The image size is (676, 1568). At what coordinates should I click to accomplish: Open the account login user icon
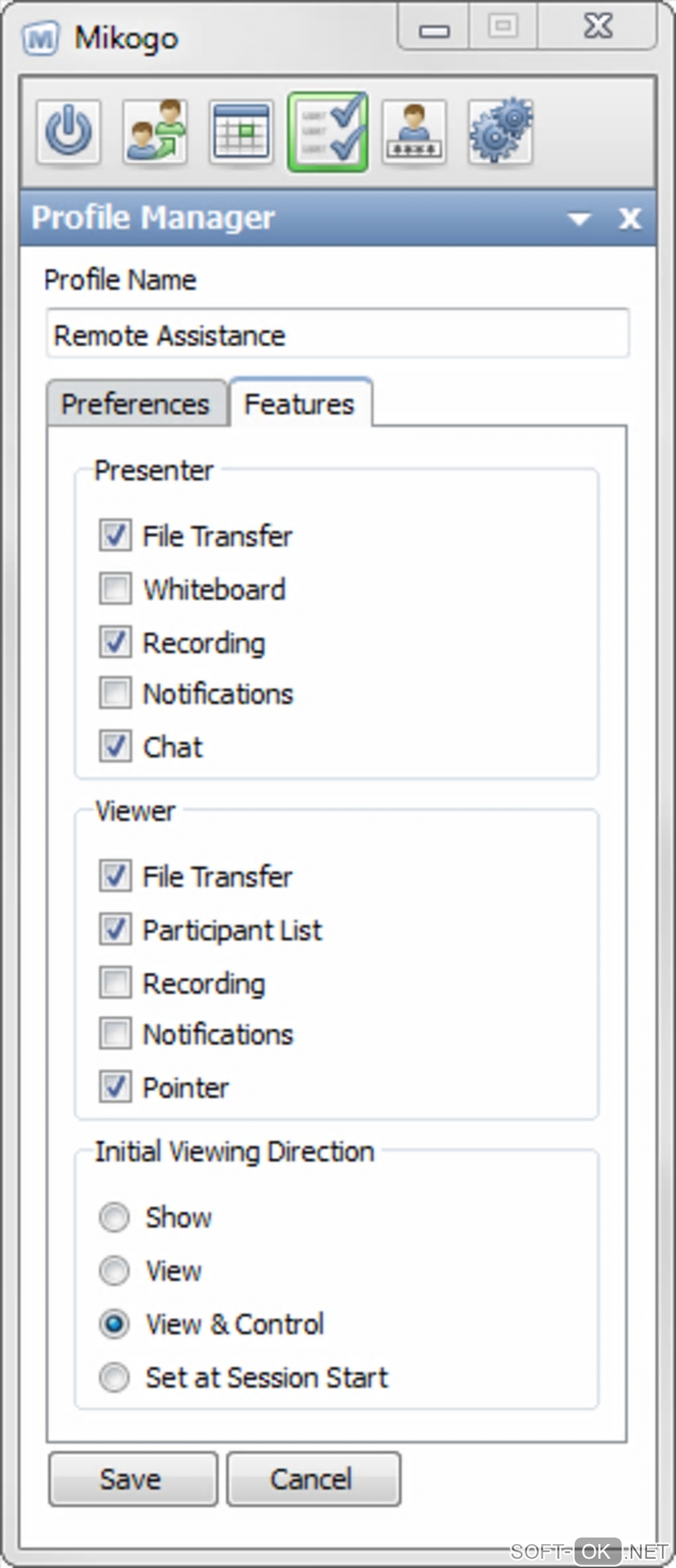pos(414,132)
